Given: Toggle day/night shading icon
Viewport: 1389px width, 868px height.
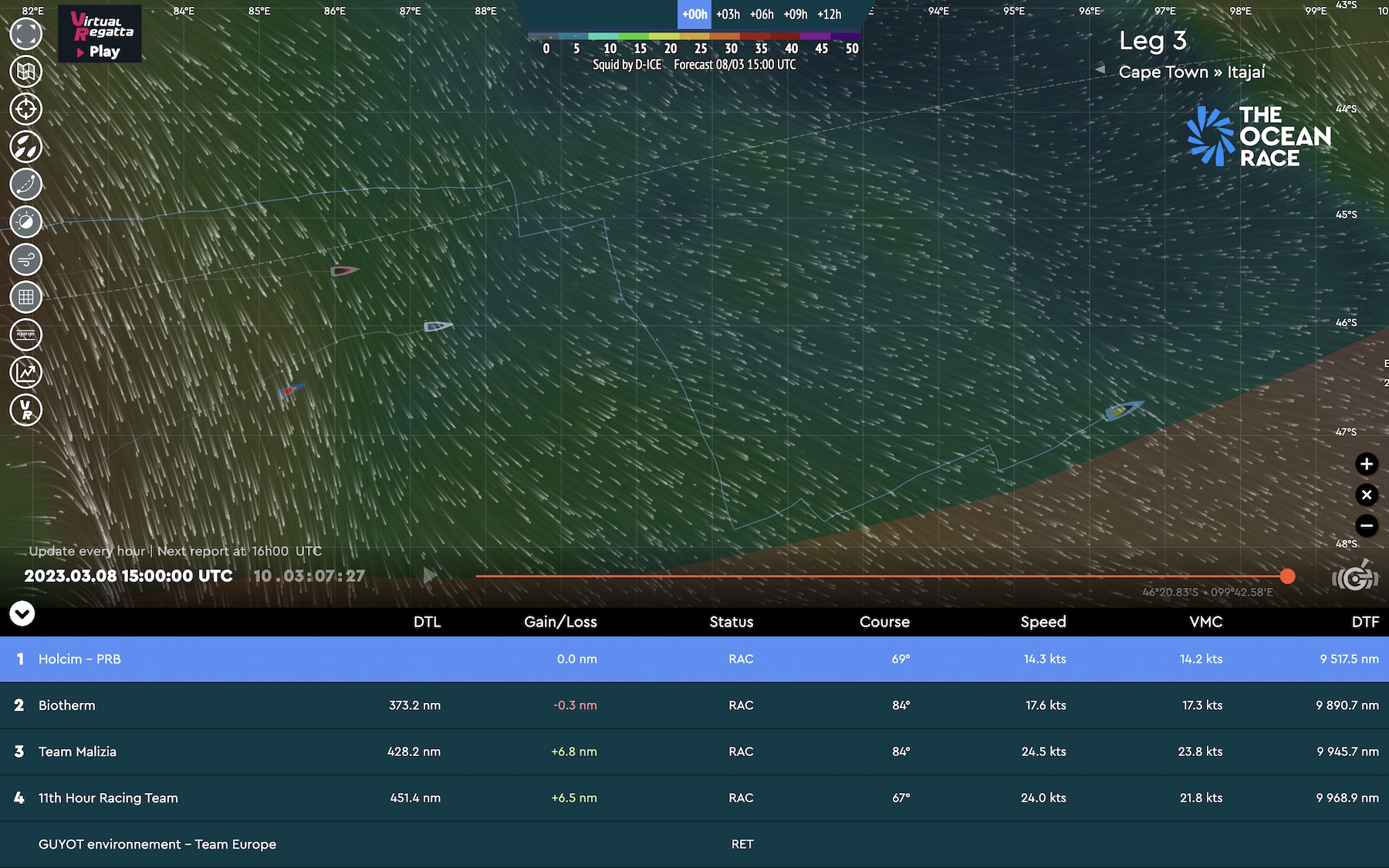Looking at the screenshot, I should tap(25, 222).
